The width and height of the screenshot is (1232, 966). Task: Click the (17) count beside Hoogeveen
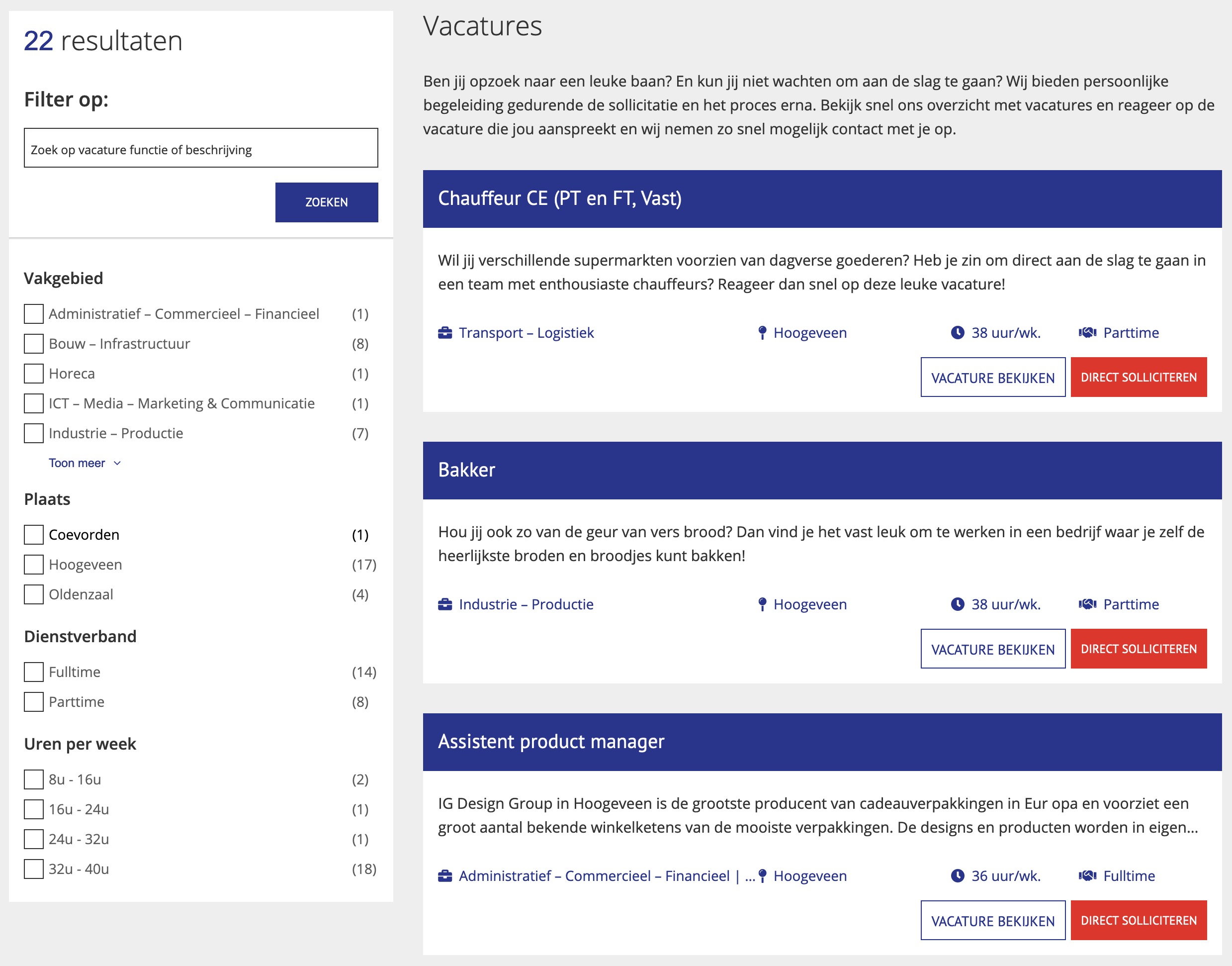364,565
